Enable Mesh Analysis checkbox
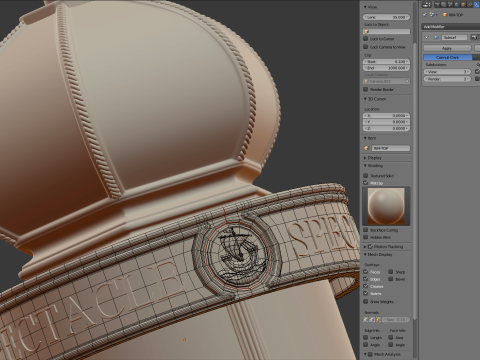The height and width of the screenshot is (360, 480). coord(370,354)
